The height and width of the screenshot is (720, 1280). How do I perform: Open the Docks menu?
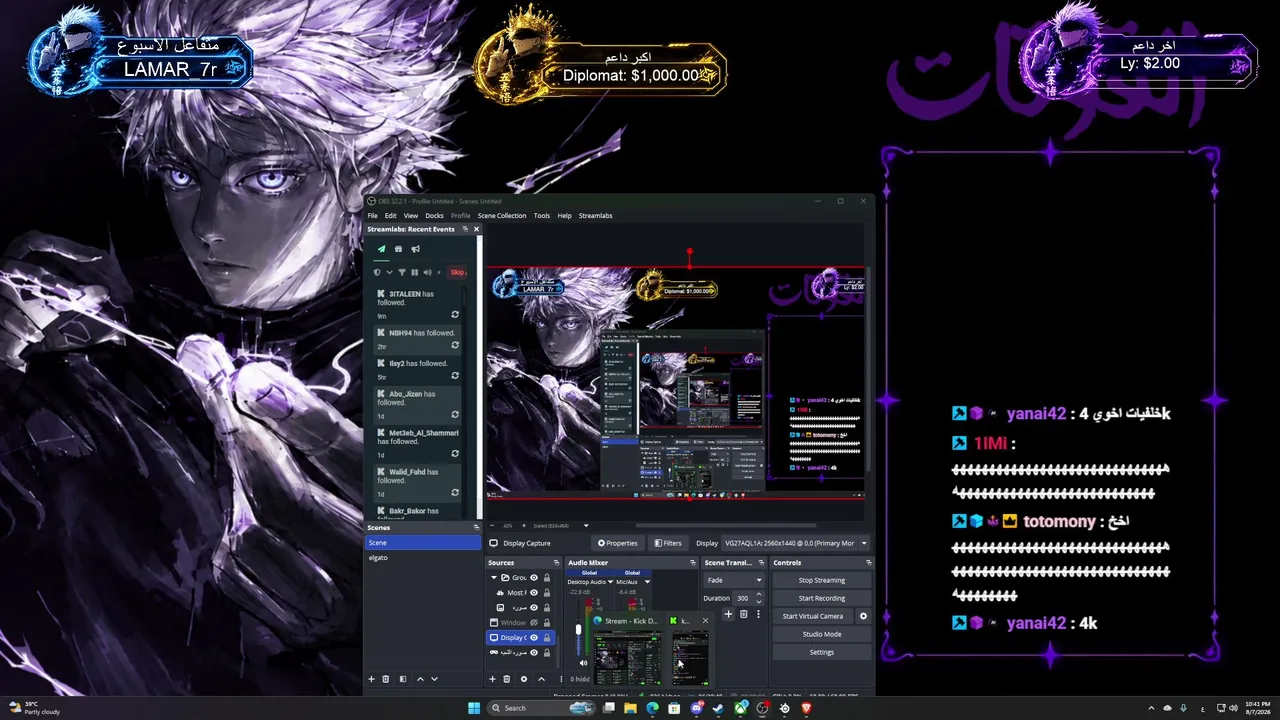[x=434, y=215]
